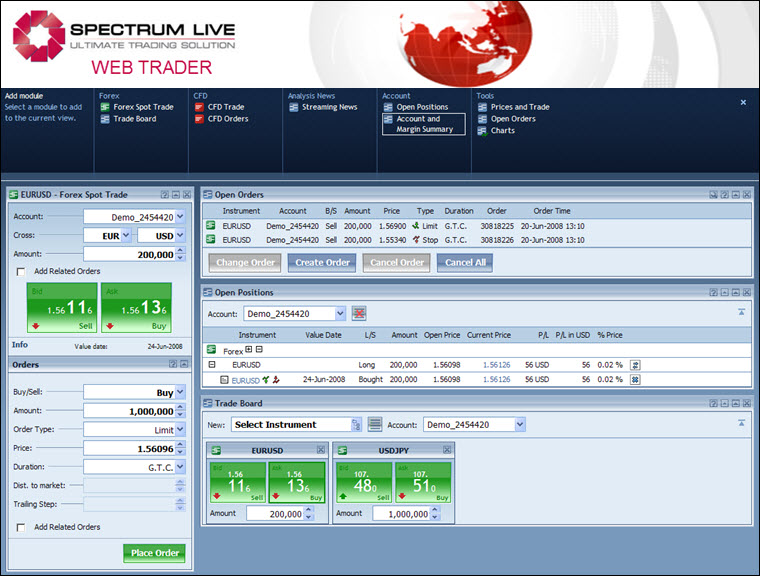Viewport: 760px width, 576px height.
Task: Click the USDJPY Sell 107.480 tile
Action: pyautogui.click(x=364, y=482)
